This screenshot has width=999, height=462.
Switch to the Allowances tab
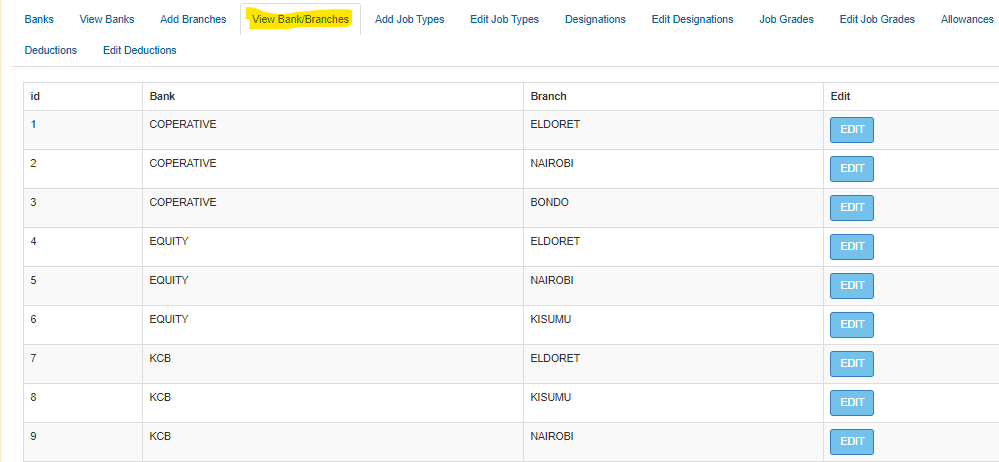[966, 19]
